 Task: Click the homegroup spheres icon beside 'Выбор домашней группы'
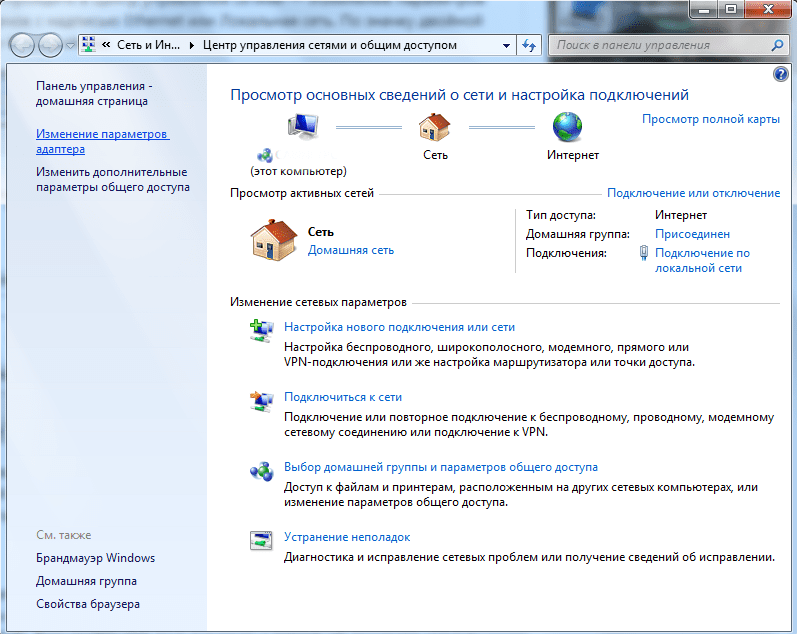tap(261, 471)
